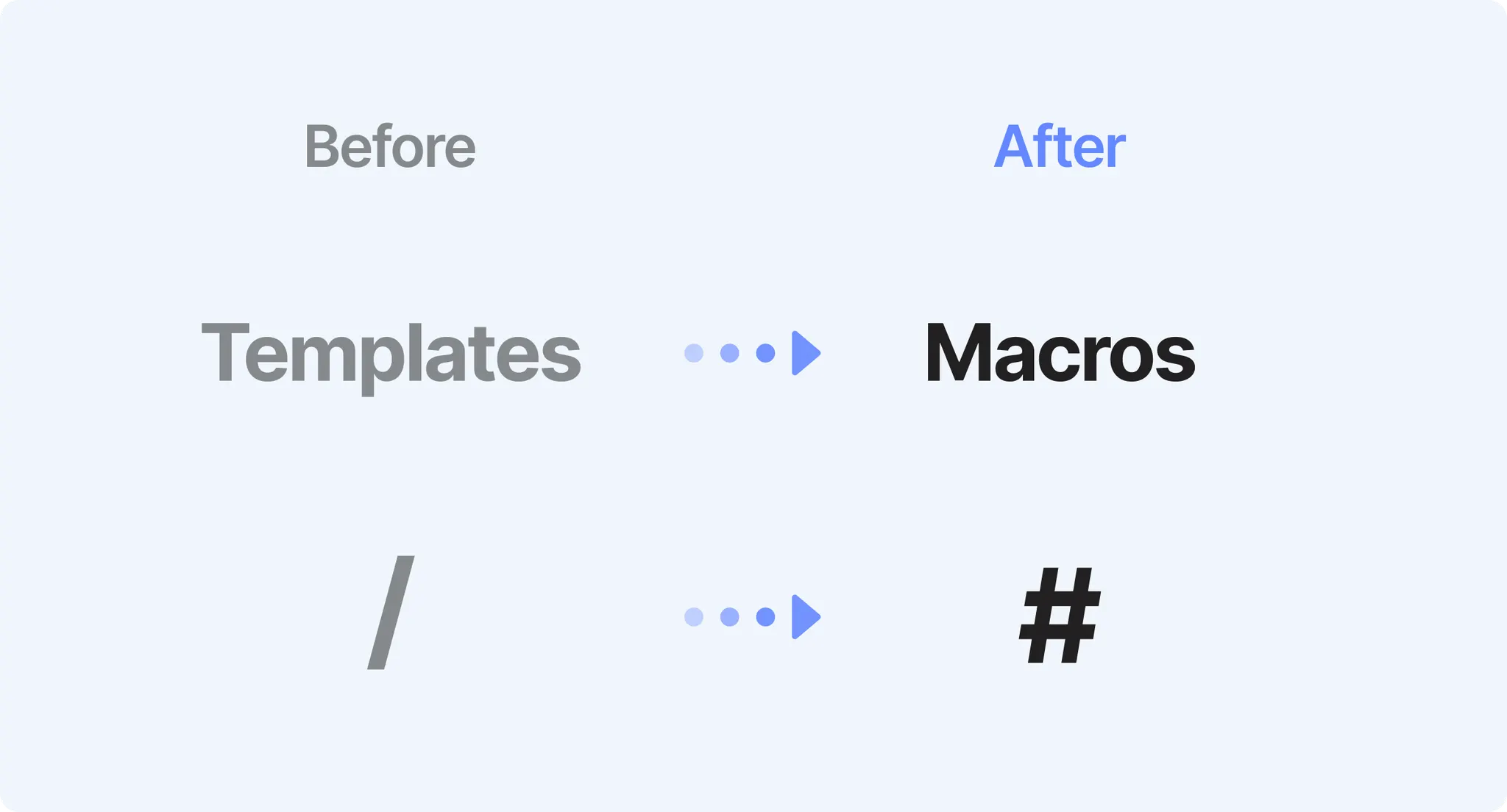This screenshot has height=812, width=1507.
Task: Click the darkest dot before Macros arrowhead
Action: 765,353
